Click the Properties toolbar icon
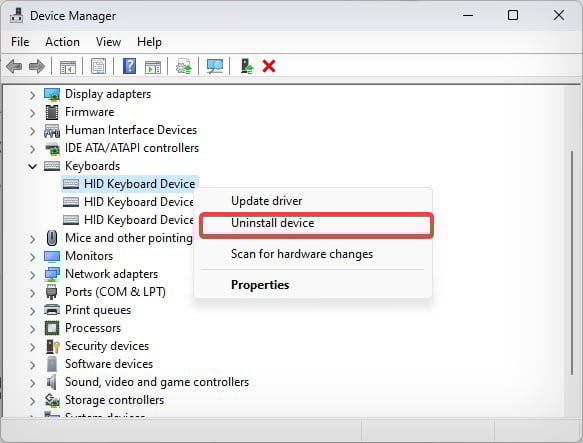 coord(99,67)
